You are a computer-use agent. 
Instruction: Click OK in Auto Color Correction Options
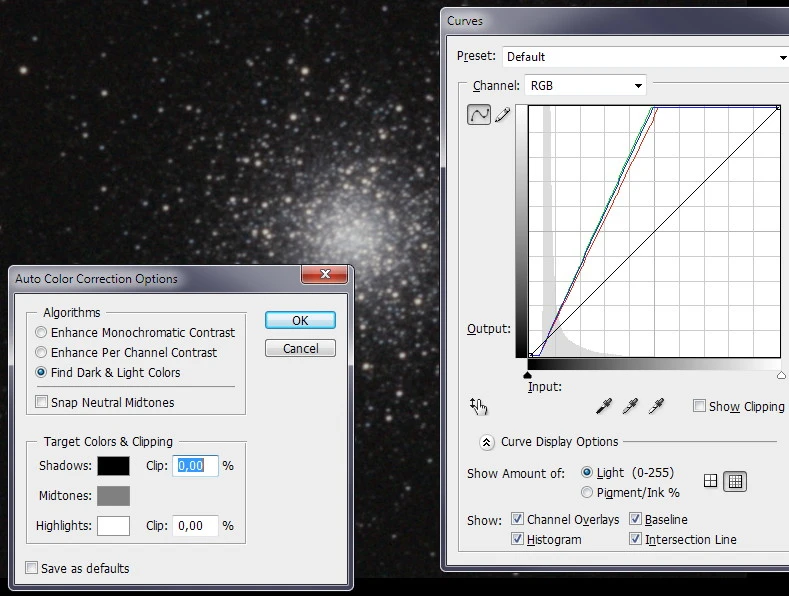click(300, 321)
